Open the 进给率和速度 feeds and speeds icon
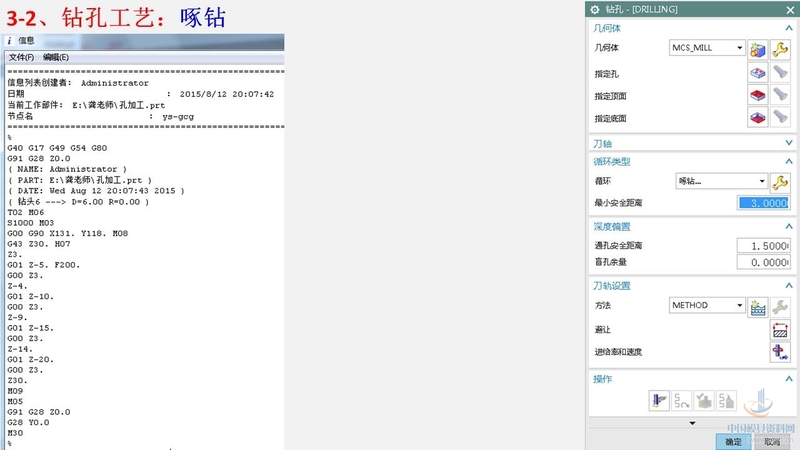 click(780, 352)
